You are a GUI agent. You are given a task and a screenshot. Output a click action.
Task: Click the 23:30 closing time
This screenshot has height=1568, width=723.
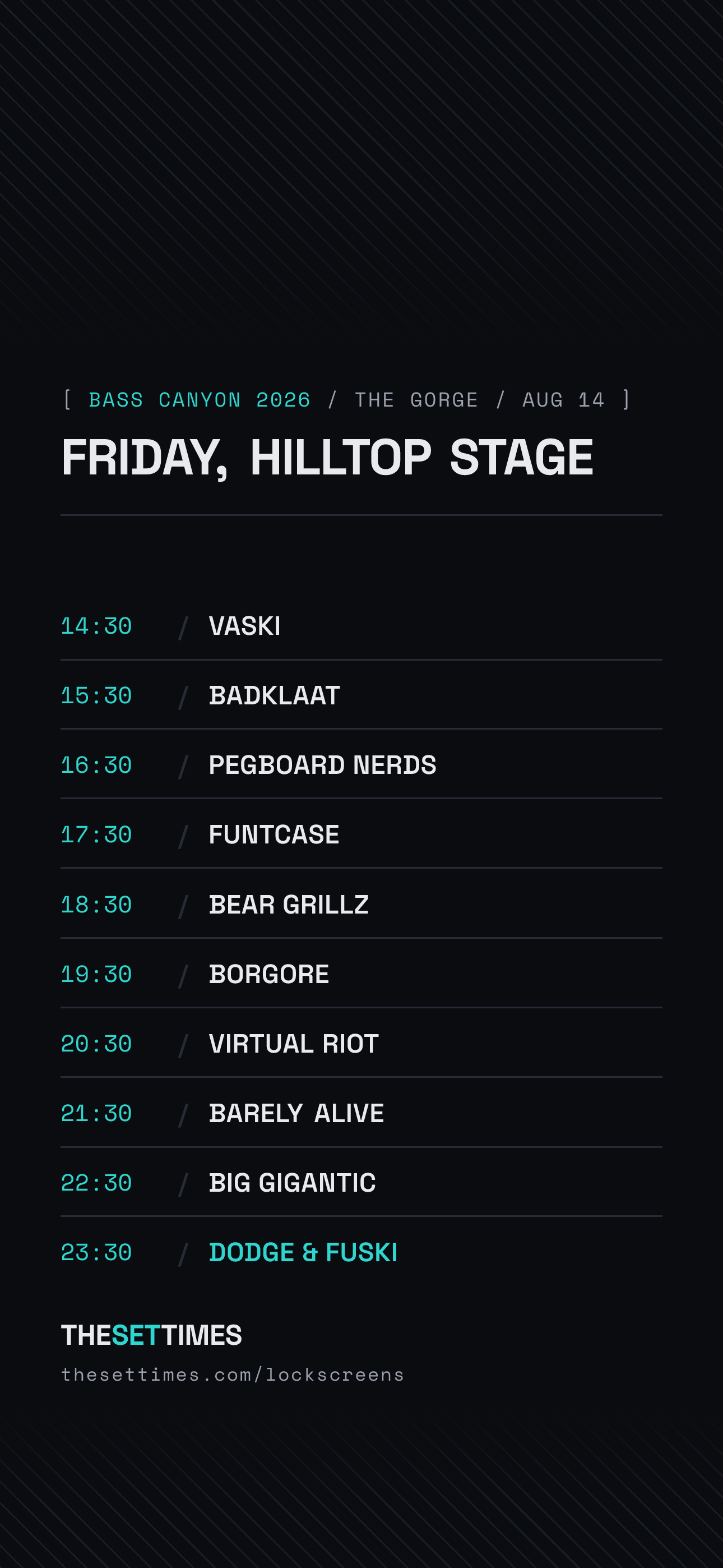coord(96,1253)
